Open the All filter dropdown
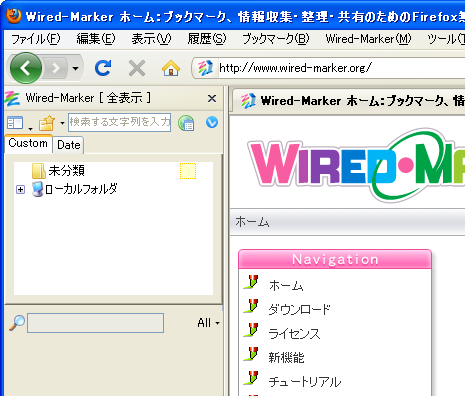The width and height of the screenshot is (465, 396). tap(208, 323)
